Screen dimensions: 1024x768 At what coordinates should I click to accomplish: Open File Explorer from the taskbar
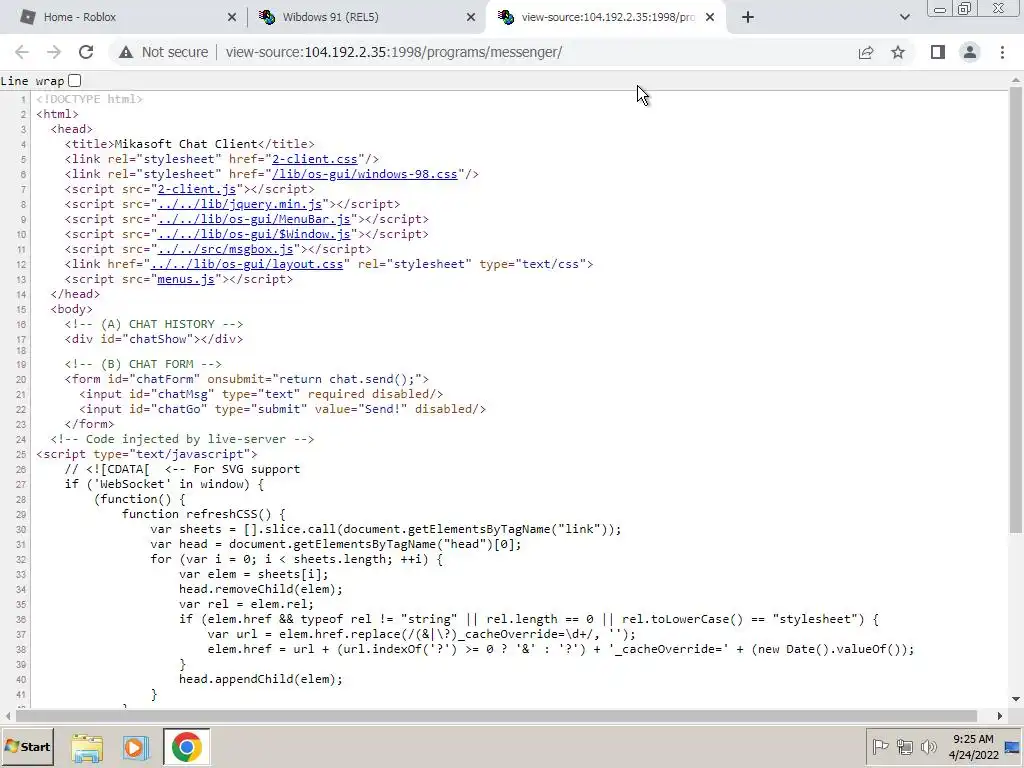(x=87, y=747)
